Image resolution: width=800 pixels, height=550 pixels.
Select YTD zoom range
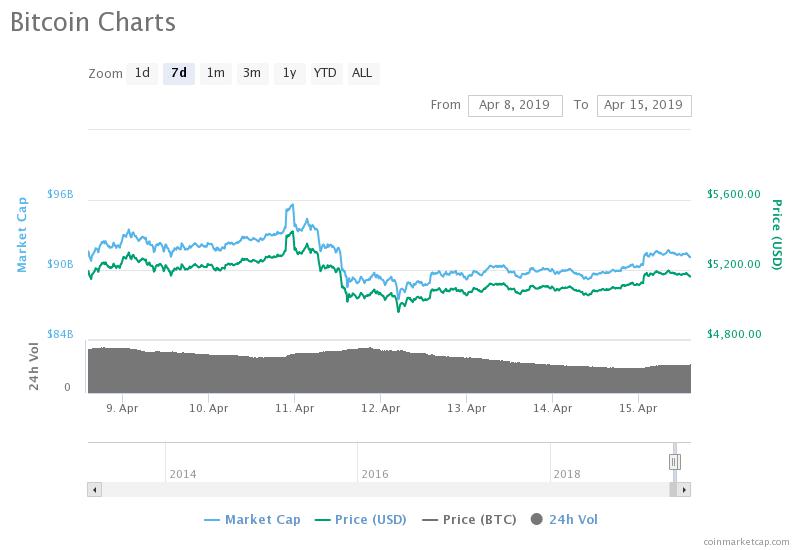[x=325, y=73]
